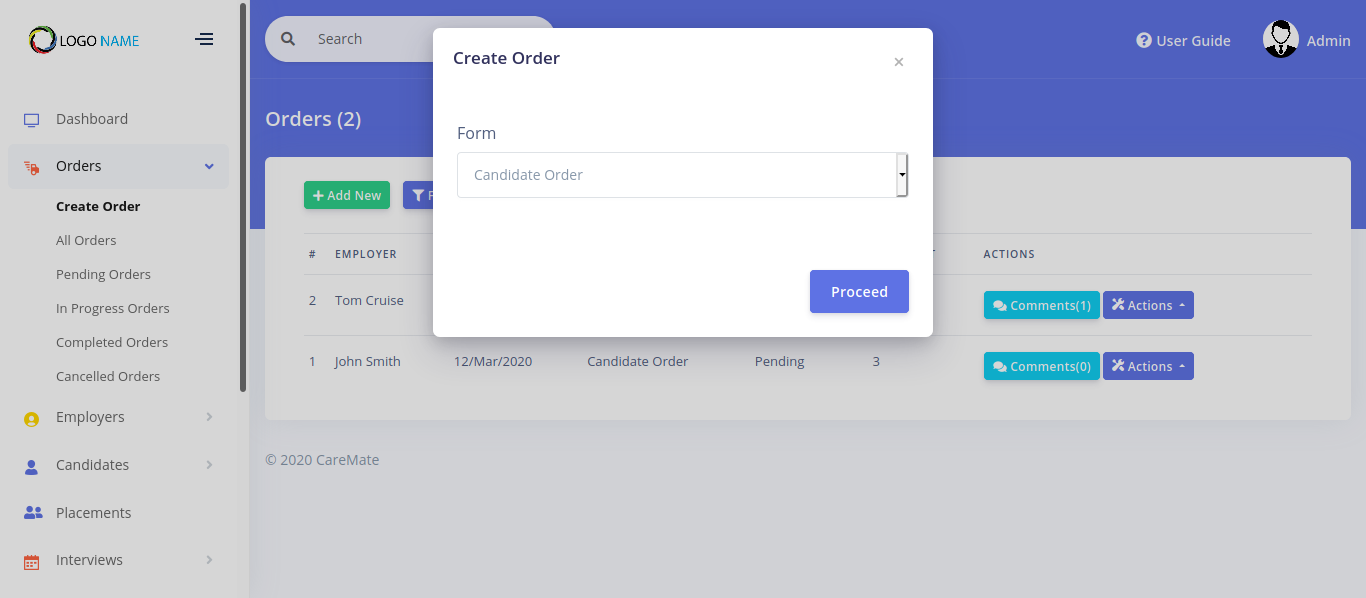This screenshot has width=1366, height=598.
Task: Open Actions dropdown for John Smith
Action: coord(1148,366)
